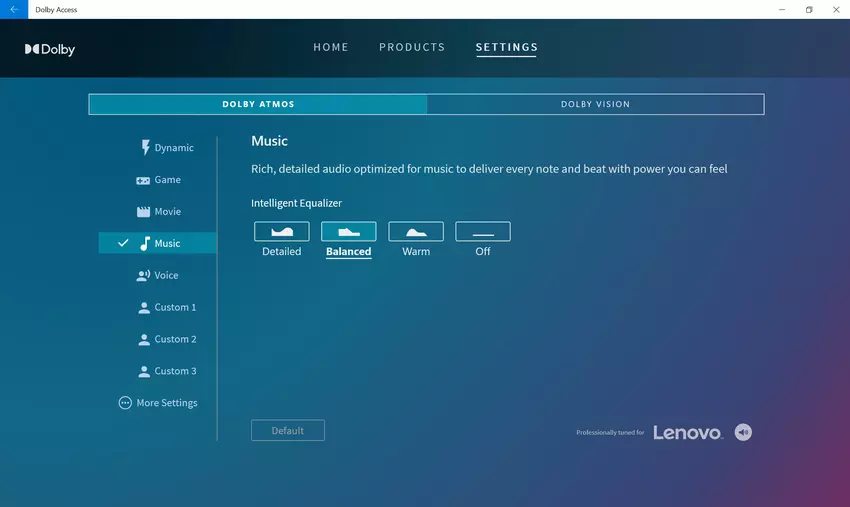Click the Custom 1 profile icon
The image size is (850, 507).
coord(144,307)
